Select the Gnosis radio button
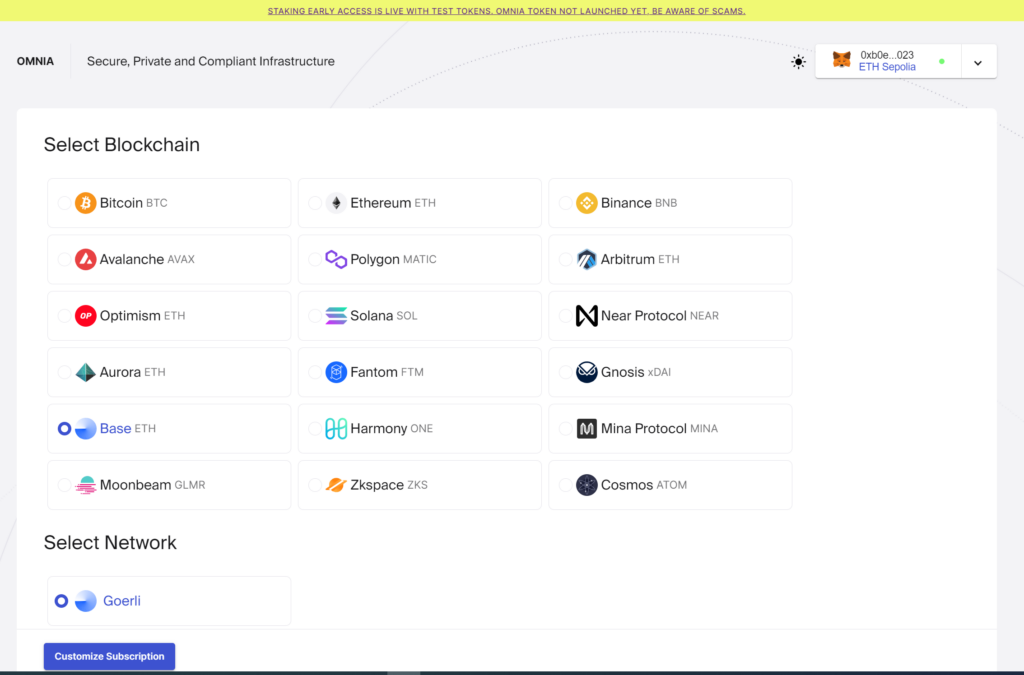Screen dimensions: 1024x675 tap(566, 372)
